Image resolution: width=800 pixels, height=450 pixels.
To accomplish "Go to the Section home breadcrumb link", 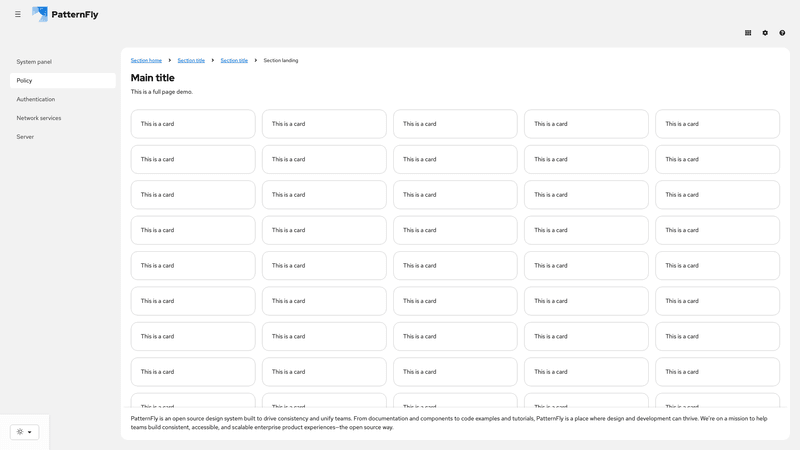I will coord(146,60).
